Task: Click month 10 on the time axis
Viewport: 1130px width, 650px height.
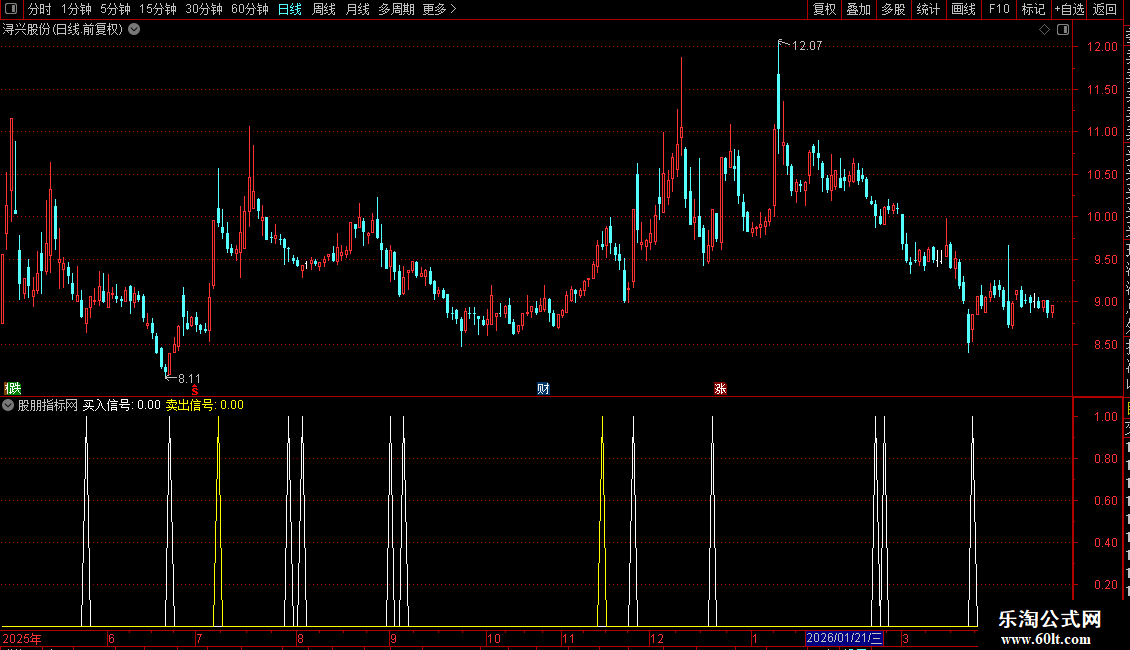Action: 494,638
